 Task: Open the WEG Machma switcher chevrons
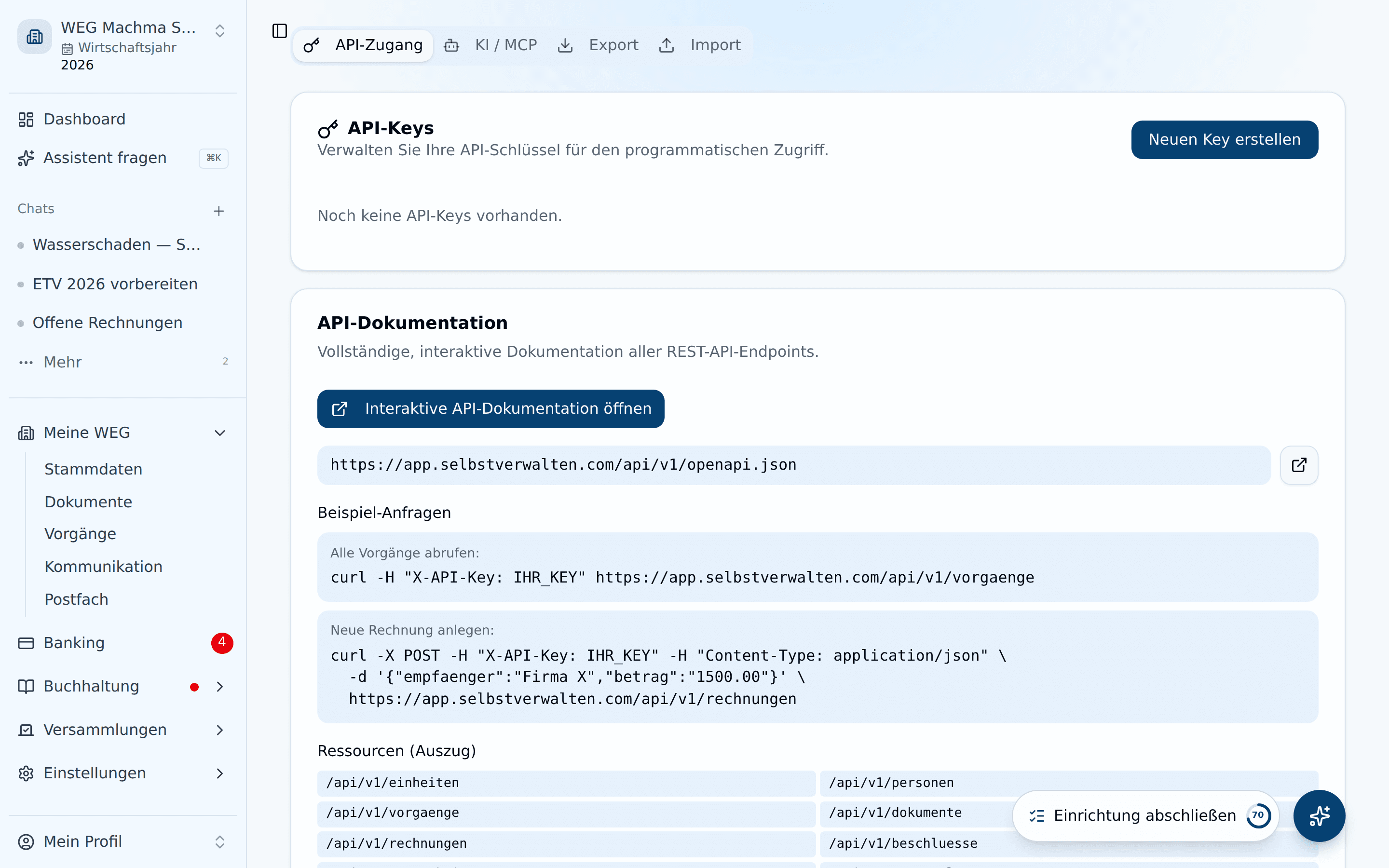(220, 31)
